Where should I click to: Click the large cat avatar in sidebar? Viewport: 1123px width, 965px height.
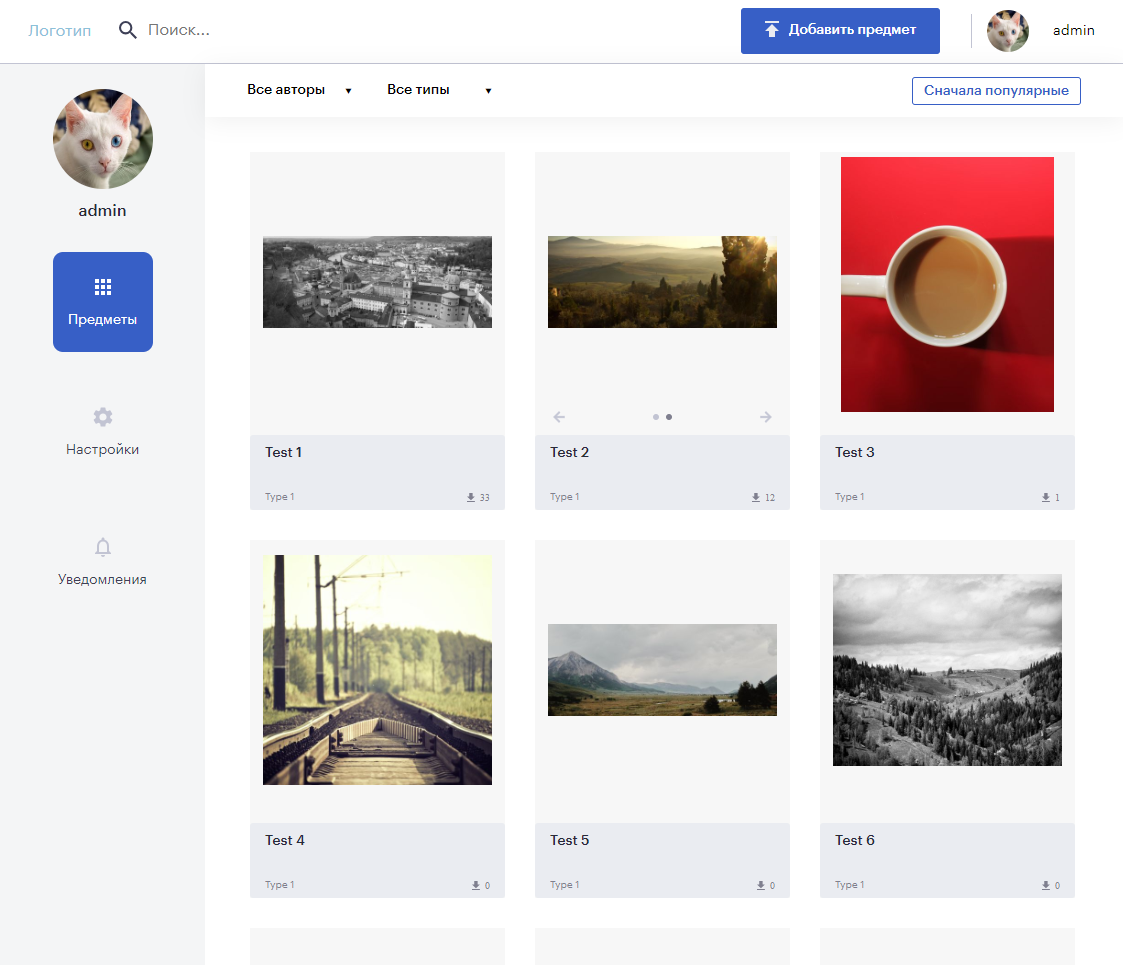click(102, 139)
